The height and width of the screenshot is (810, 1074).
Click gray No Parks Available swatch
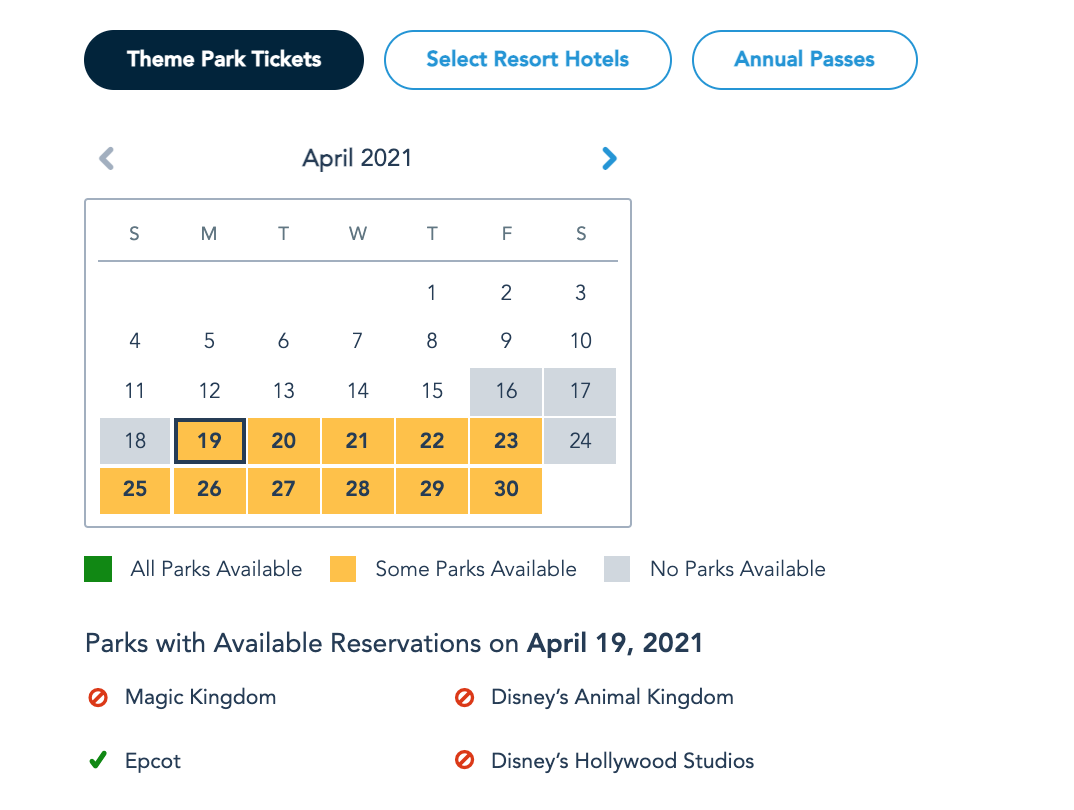coord(617,569)
